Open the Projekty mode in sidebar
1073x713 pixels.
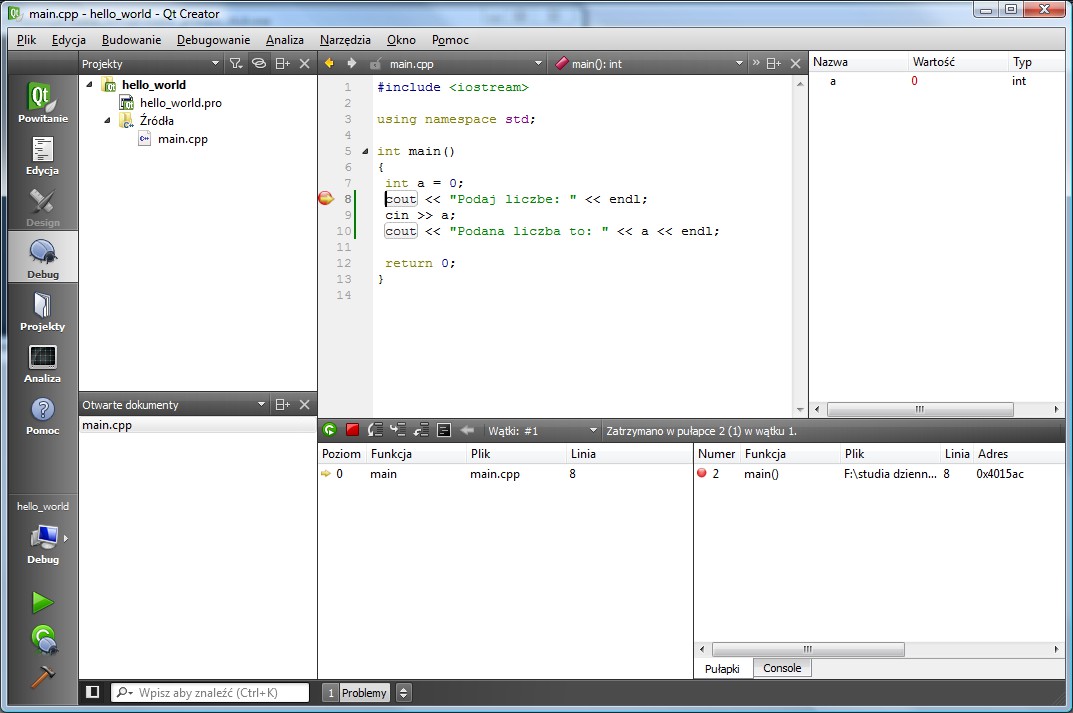42,310
